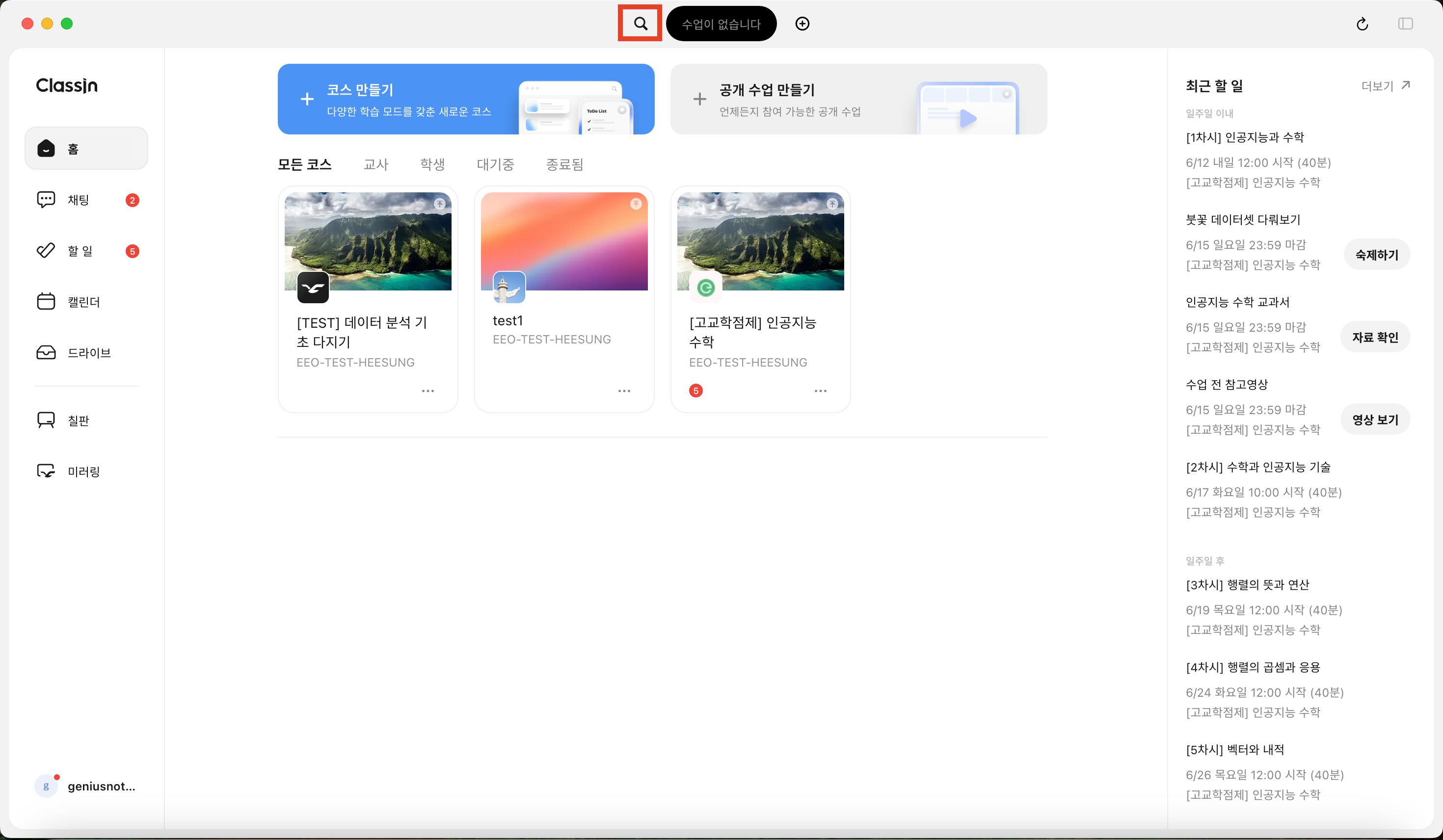Click the 할 일 checkmark icon
Screen dimensions: 1443x840
[46, 250]
